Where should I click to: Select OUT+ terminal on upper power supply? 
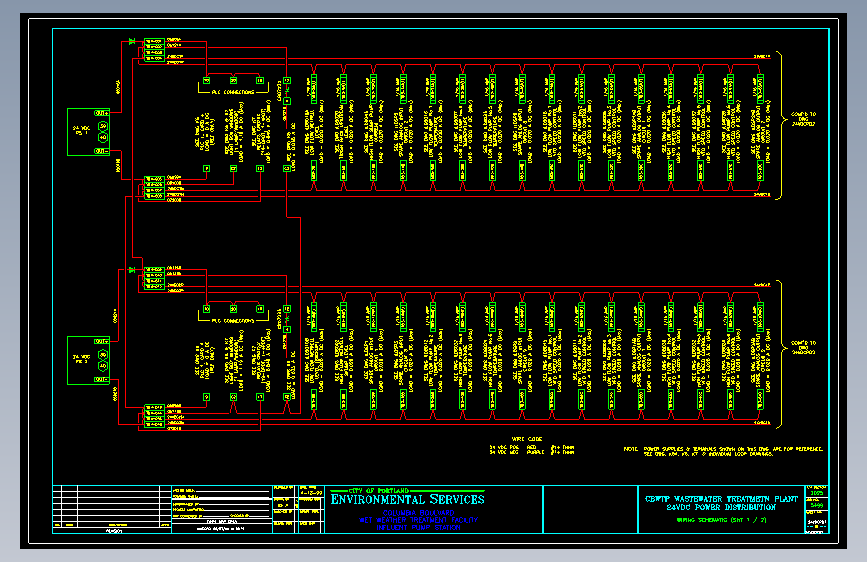tap(101, 113)
